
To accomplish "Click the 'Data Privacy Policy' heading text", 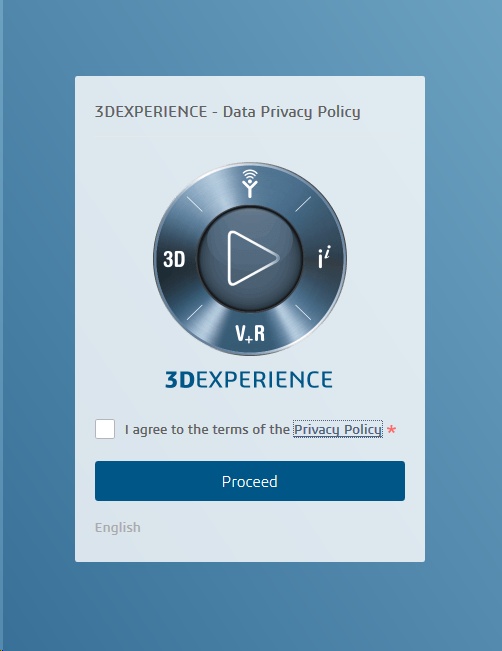I will coord(291,112).
